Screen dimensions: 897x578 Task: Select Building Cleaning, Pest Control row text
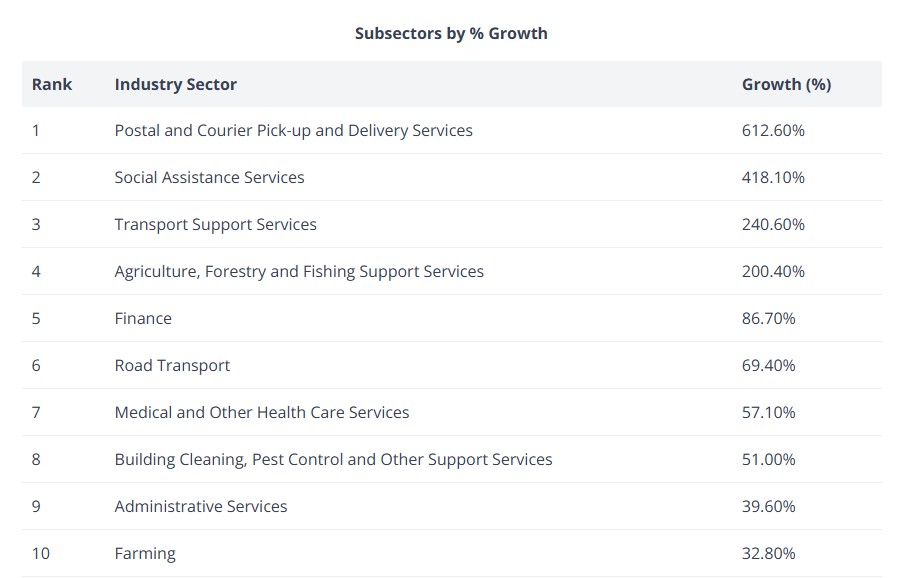pyautogui.click(x=333, y=459)
